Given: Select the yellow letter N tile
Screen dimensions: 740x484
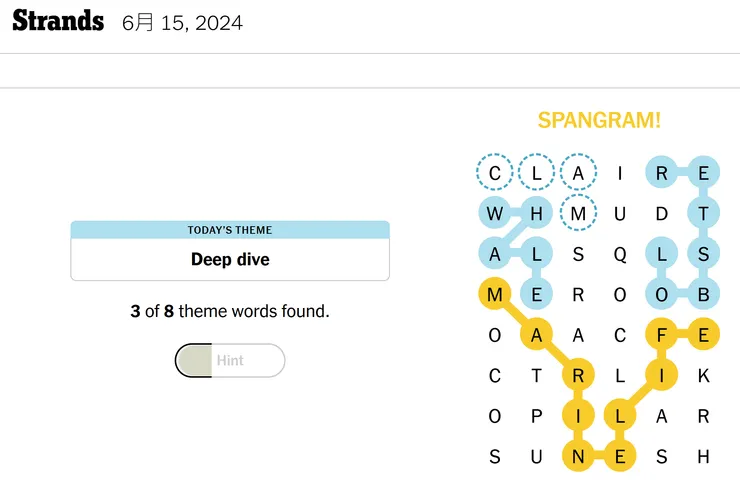Looking at the screenshot, I should click(x=578, y=457).
